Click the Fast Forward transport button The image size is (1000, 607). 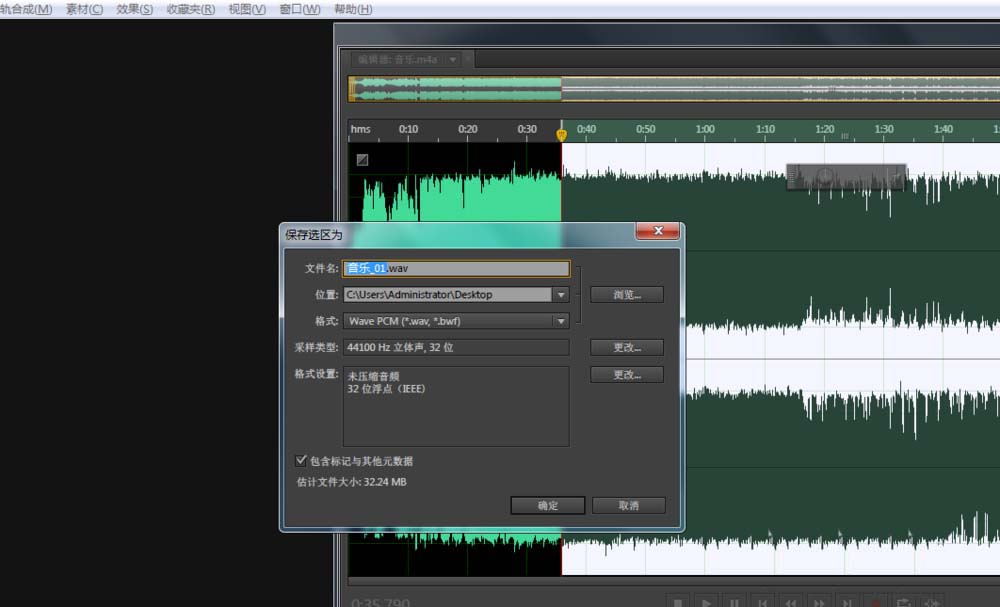(818, 602)
